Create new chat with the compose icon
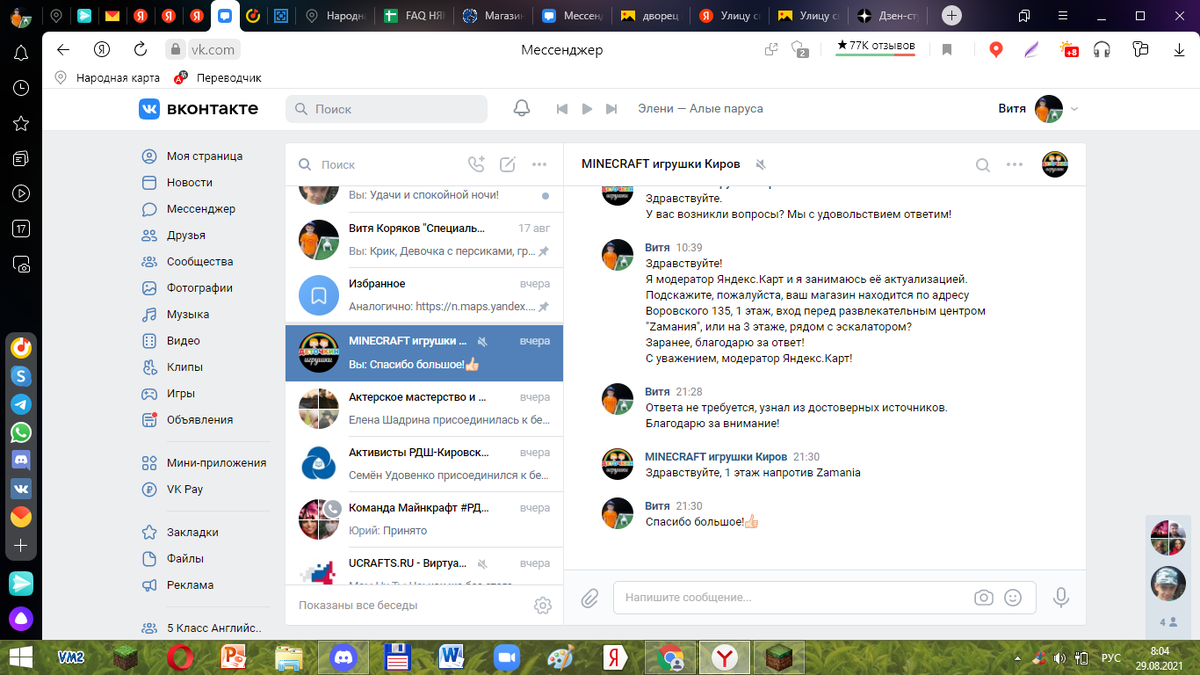 click(507, 164)
